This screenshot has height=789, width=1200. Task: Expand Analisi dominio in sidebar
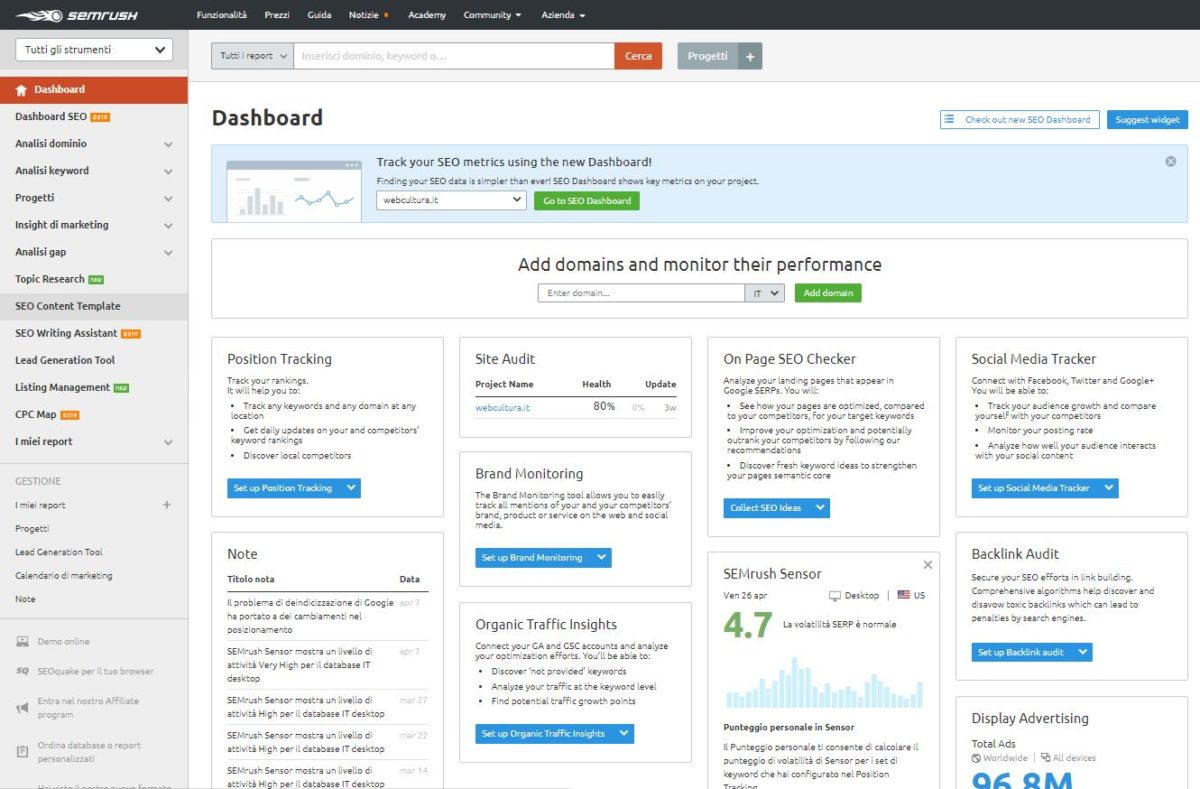pos(168,144)
